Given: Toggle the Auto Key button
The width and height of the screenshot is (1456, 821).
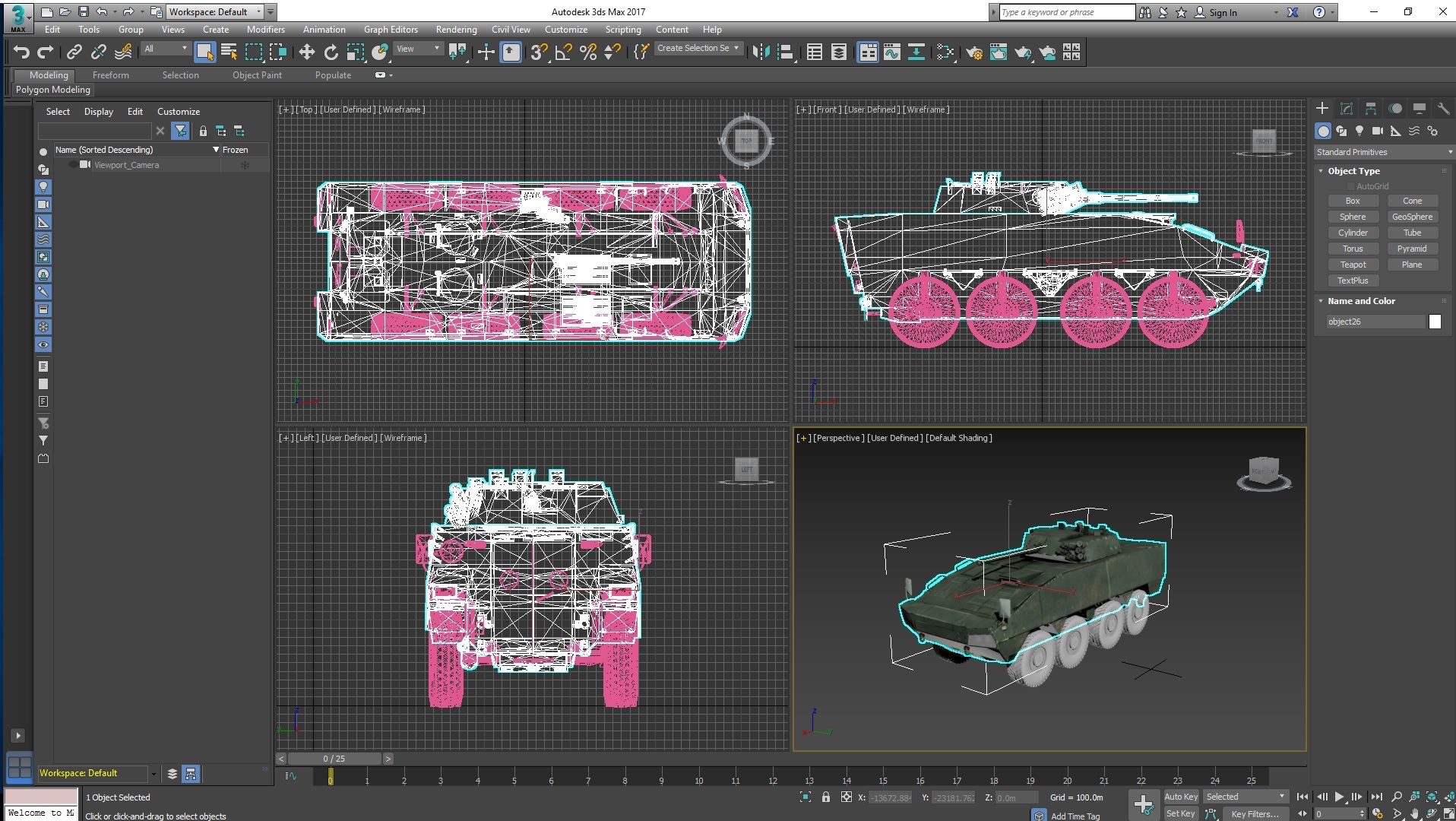Looking at the screenshot, I should 1181,797.
